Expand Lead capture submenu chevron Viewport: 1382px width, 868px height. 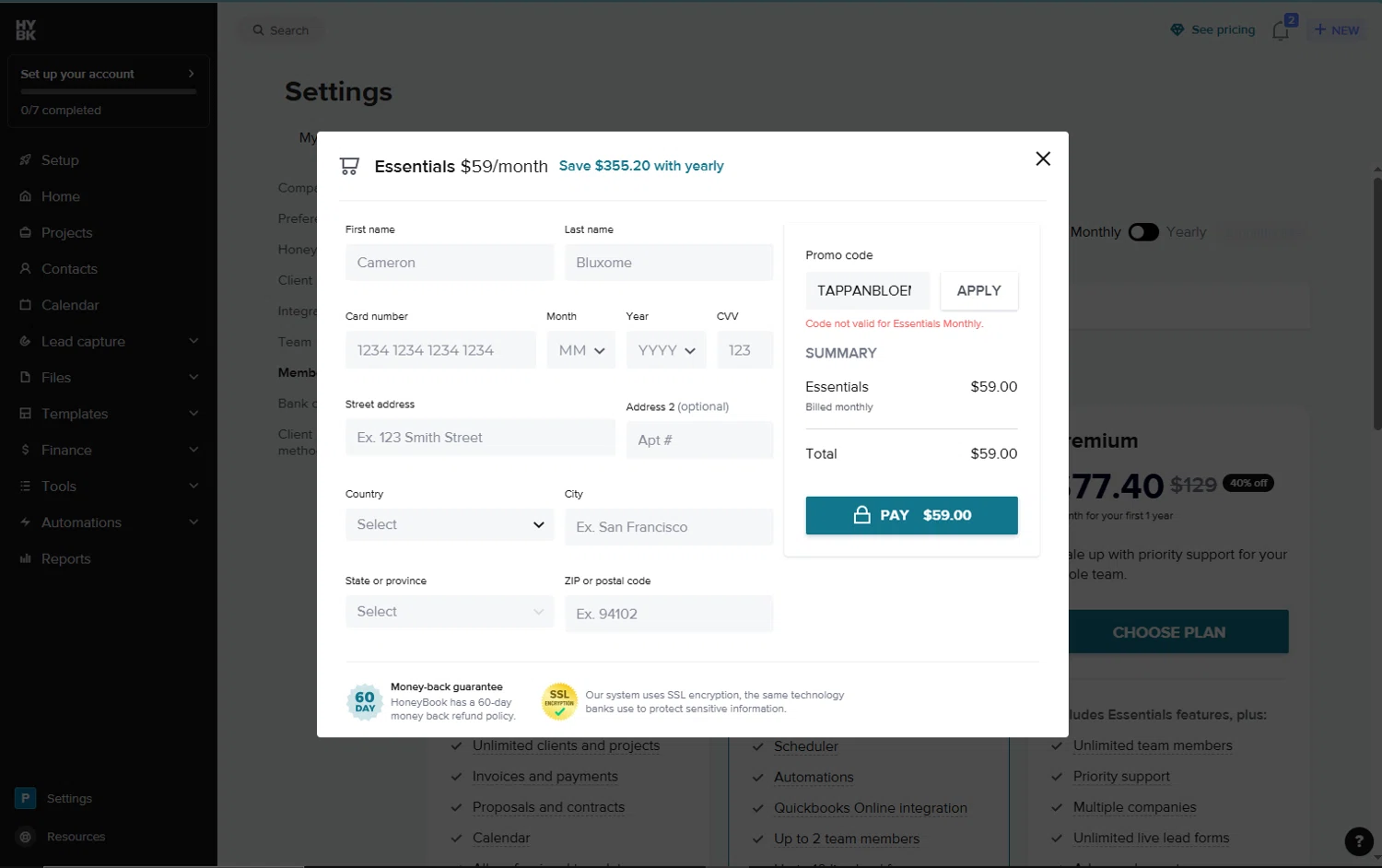[x=193, y=341]
